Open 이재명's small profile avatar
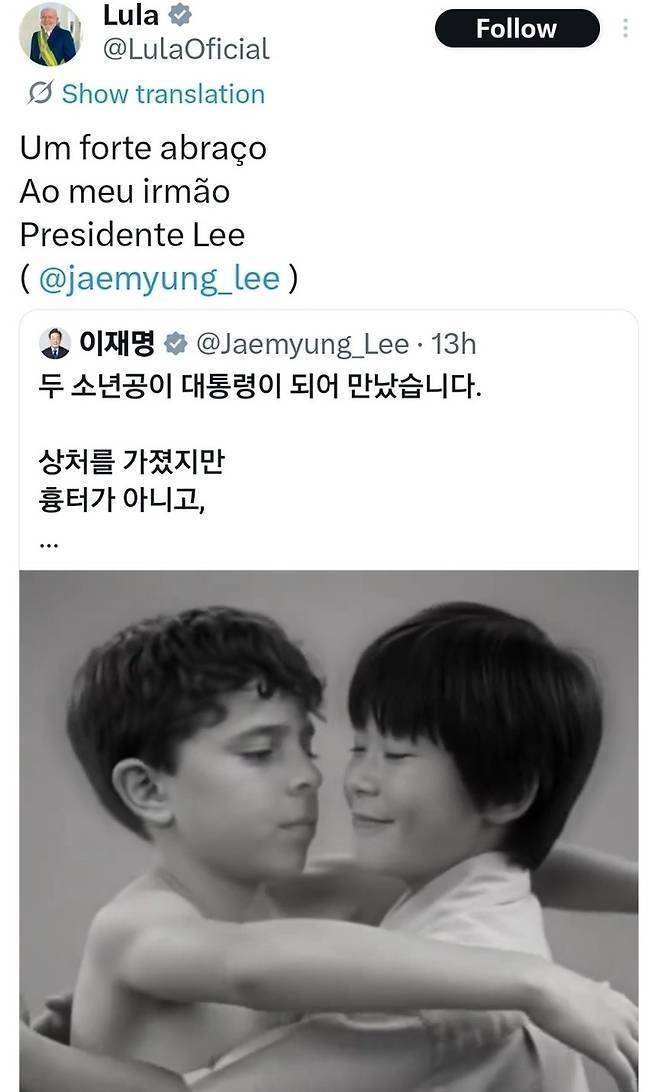This screenshot has width=658, height=1092. (x=54, y=344)
